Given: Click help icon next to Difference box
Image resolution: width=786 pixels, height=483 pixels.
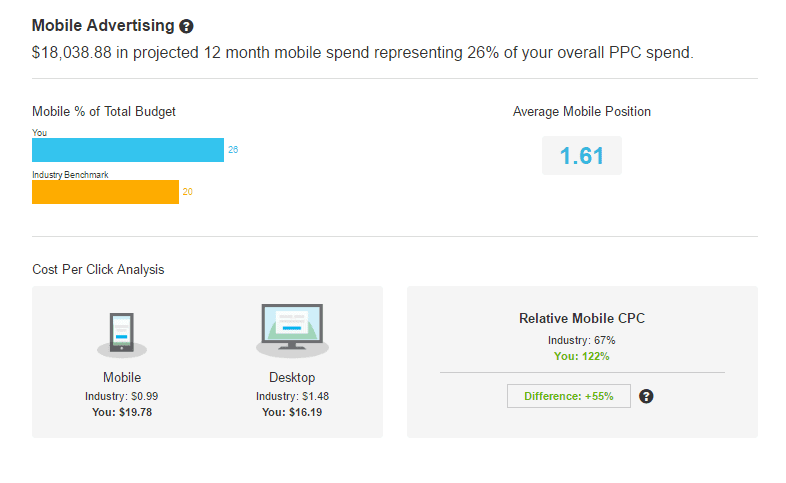Looking at the screenshot, I should (646, 396).
